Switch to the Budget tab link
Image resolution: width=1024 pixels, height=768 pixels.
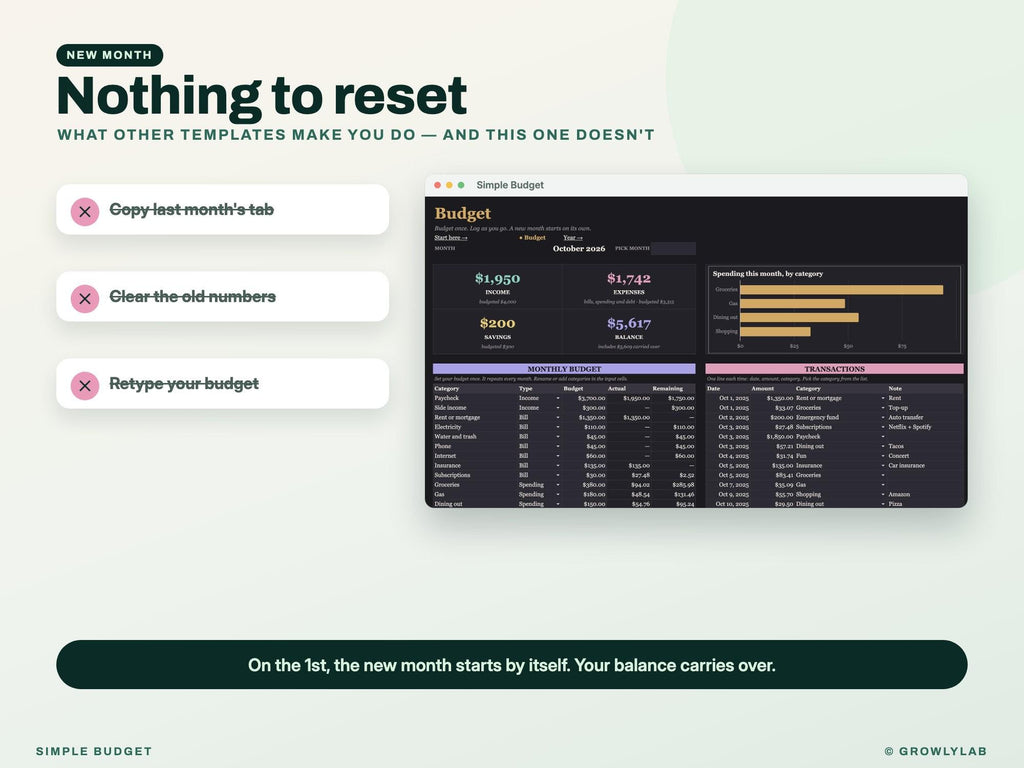(532, 238)
